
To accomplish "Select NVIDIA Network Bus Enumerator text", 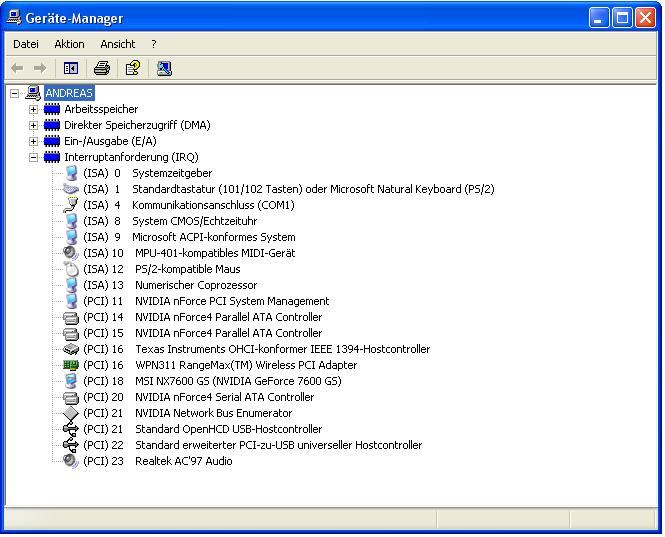I will click(214, 413).
